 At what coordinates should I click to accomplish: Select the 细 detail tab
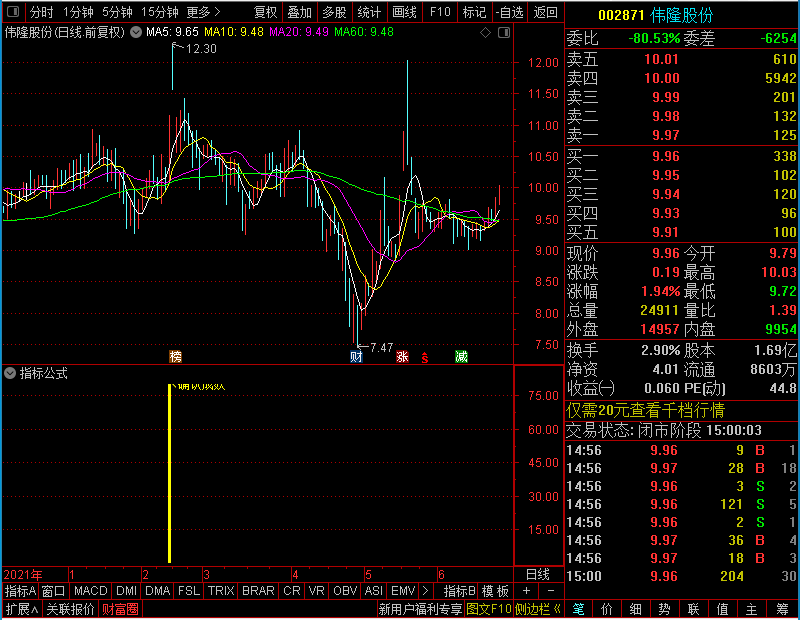(x=636, y=609)
